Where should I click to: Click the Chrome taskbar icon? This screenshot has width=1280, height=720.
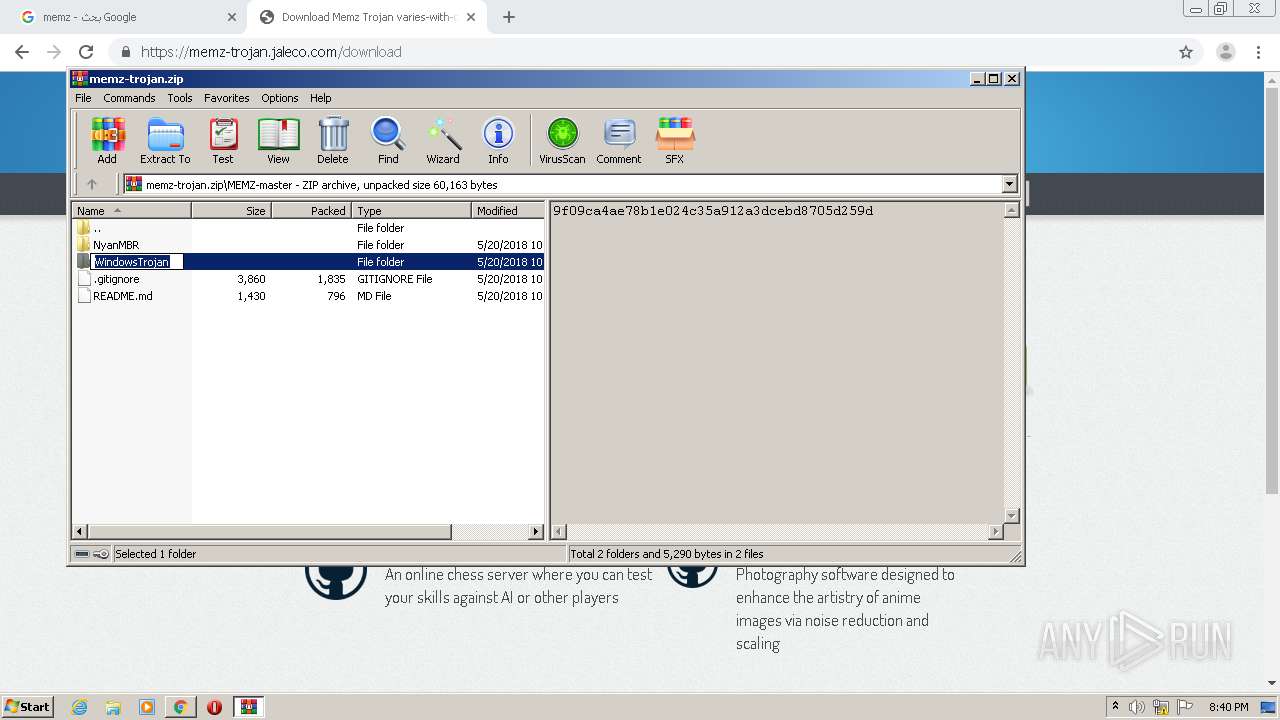pyautogui.click(x=180, y=707)
